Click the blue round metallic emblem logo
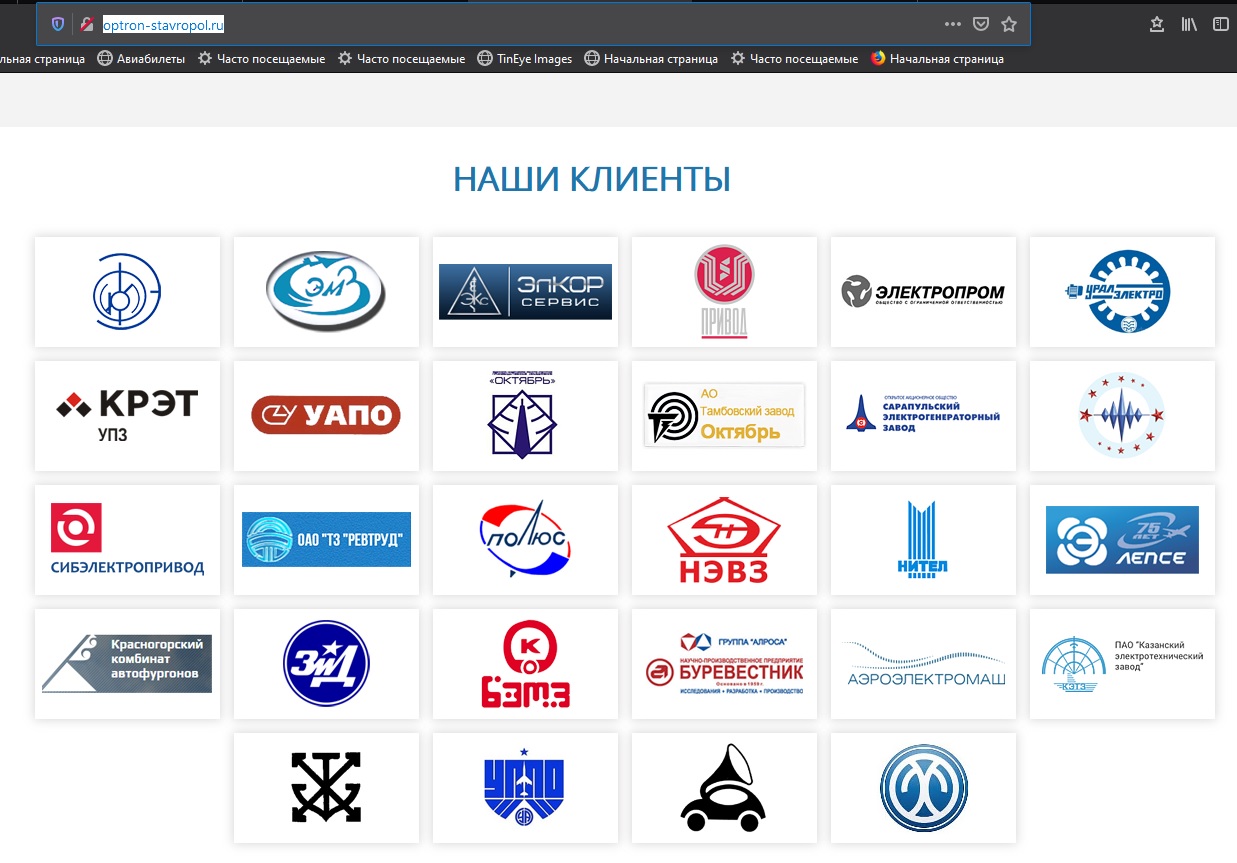The image size is (1237, 863). click(x=923, y=788)
